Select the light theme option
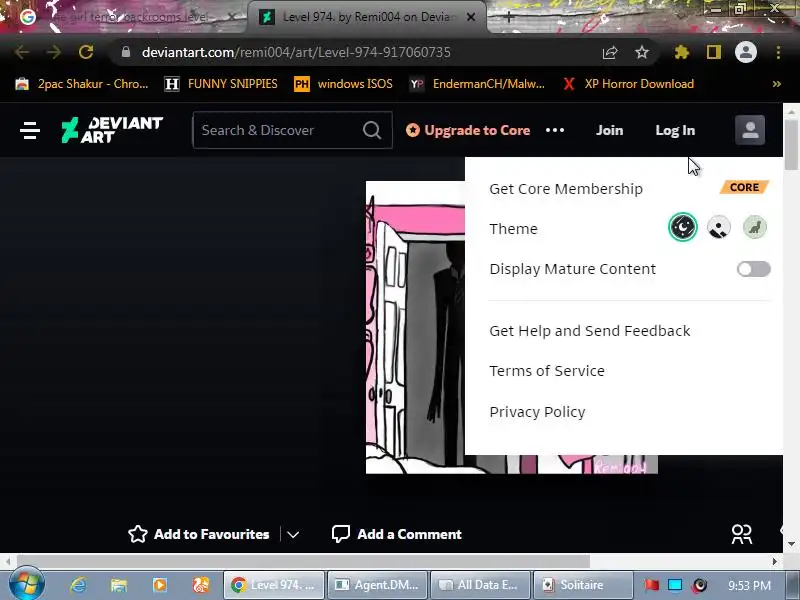The height and width of the screenshot is (600, 800). pos(718,228)
